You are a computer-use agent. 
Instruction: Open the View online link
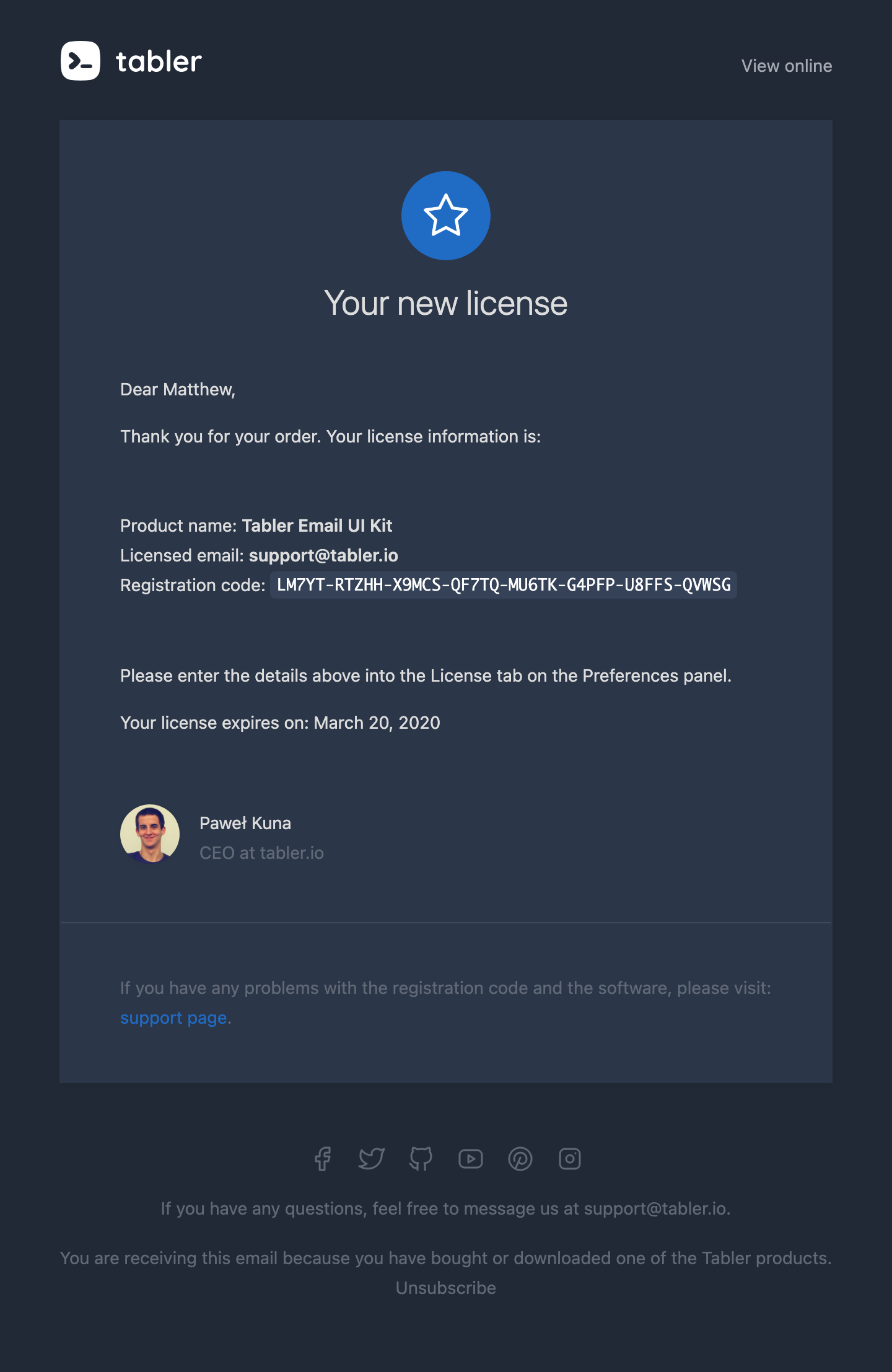(787, 66)
